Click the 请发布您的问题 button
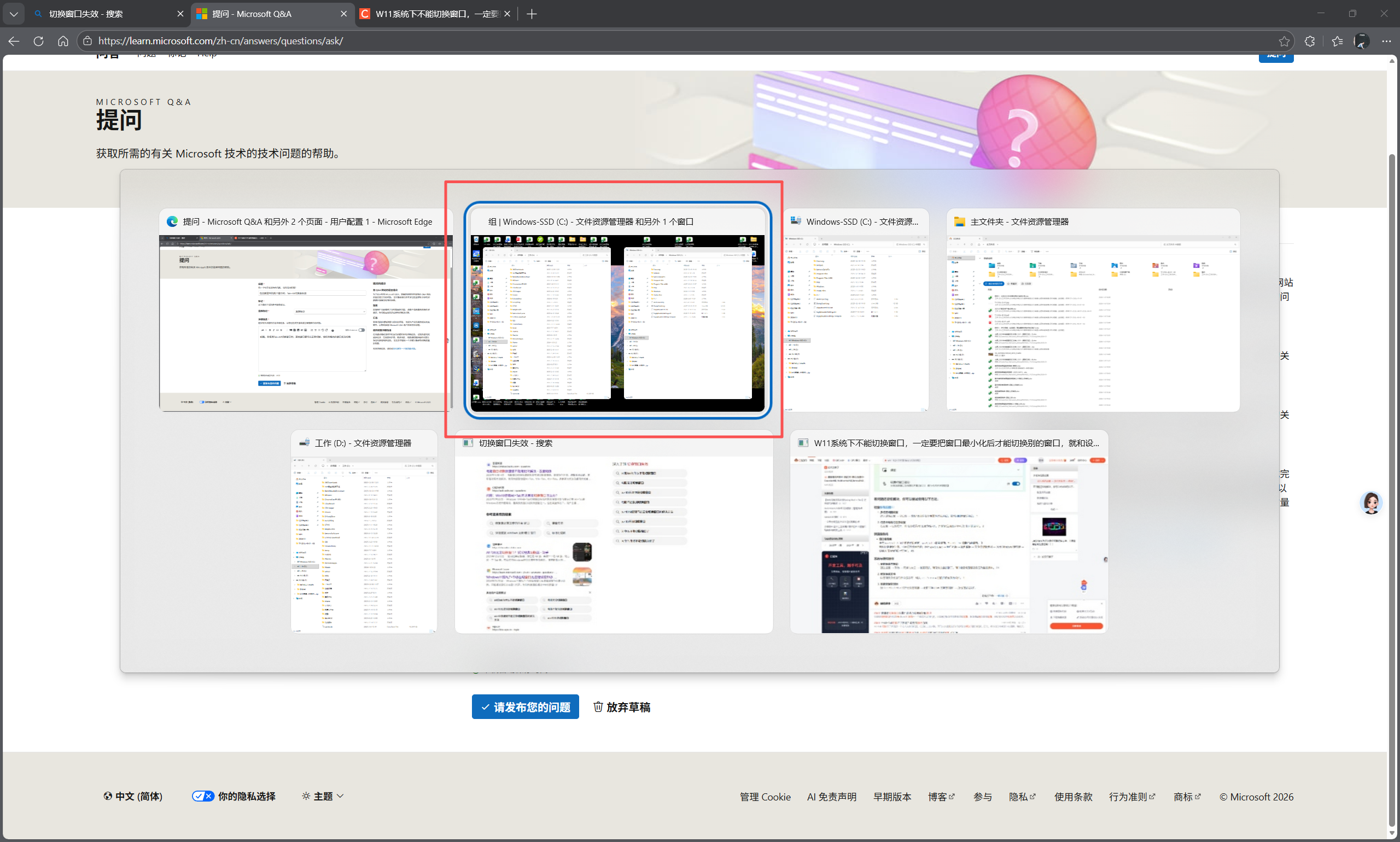This screenshot has height=842, width=1400. click(524, 706)
